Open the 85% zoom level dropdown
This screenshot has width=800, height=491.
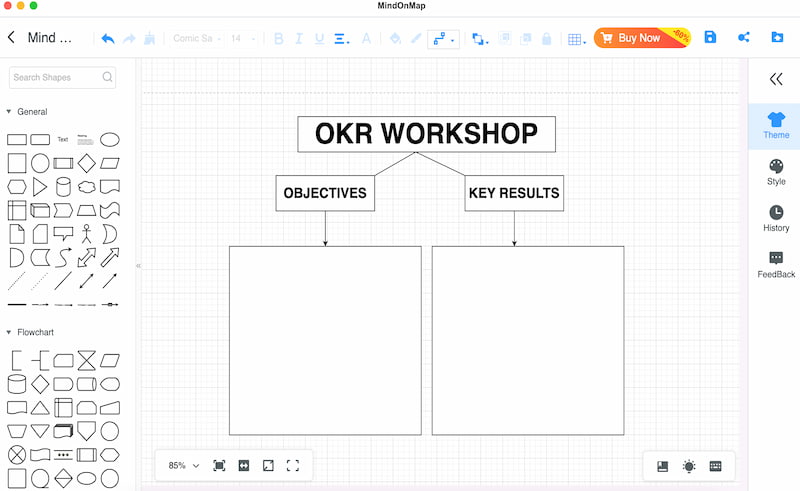click(x=184, y=465)
